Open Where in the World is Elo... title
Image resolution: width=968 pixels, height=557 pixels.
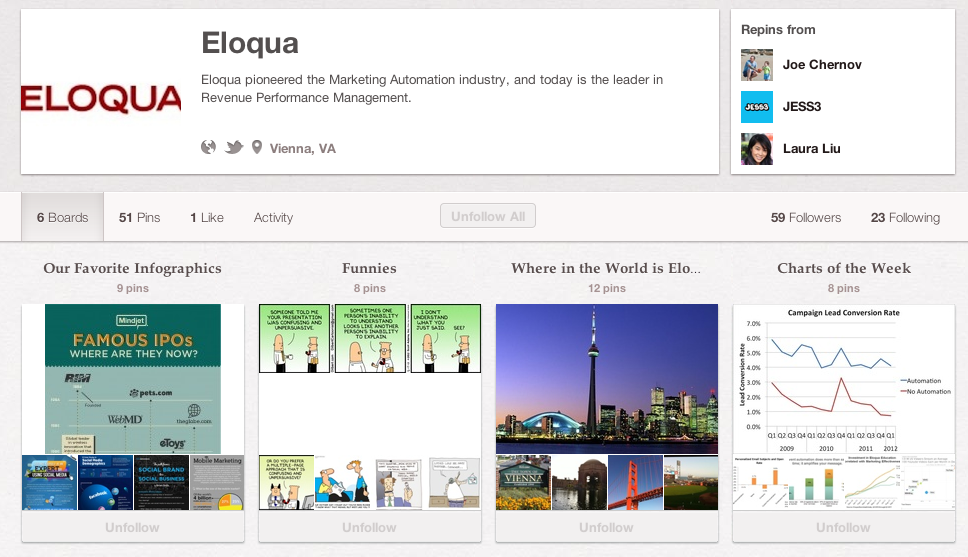[x=606, y=268]
